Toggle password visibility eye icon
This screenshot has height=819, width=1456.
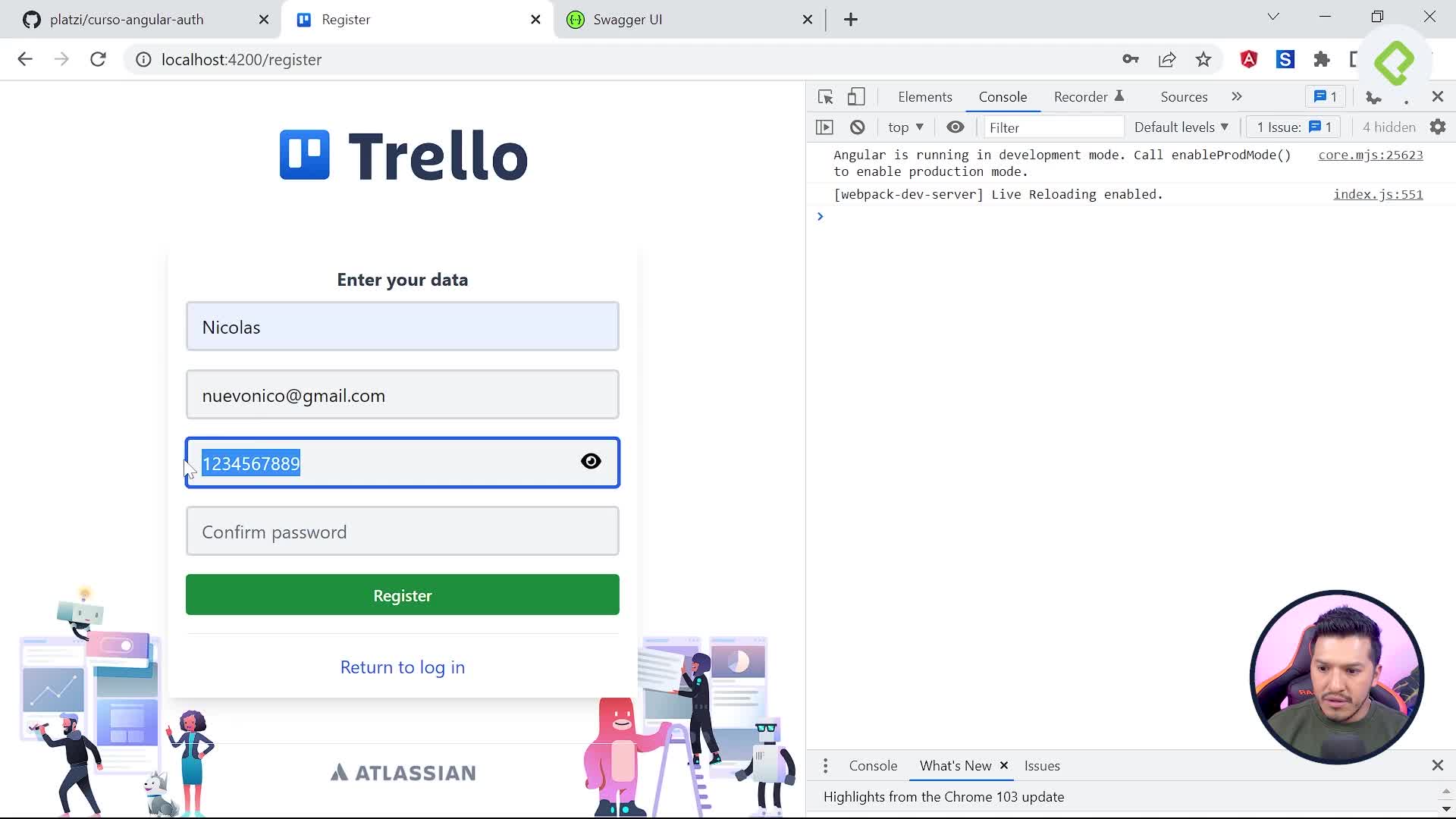coord(591,461)
